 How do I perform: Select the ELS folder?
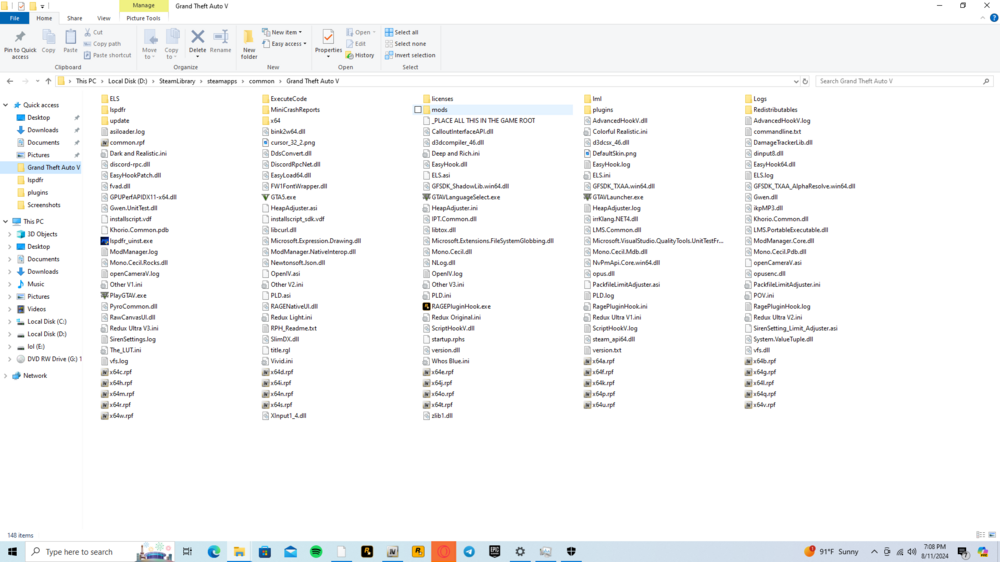click(110, 99)
